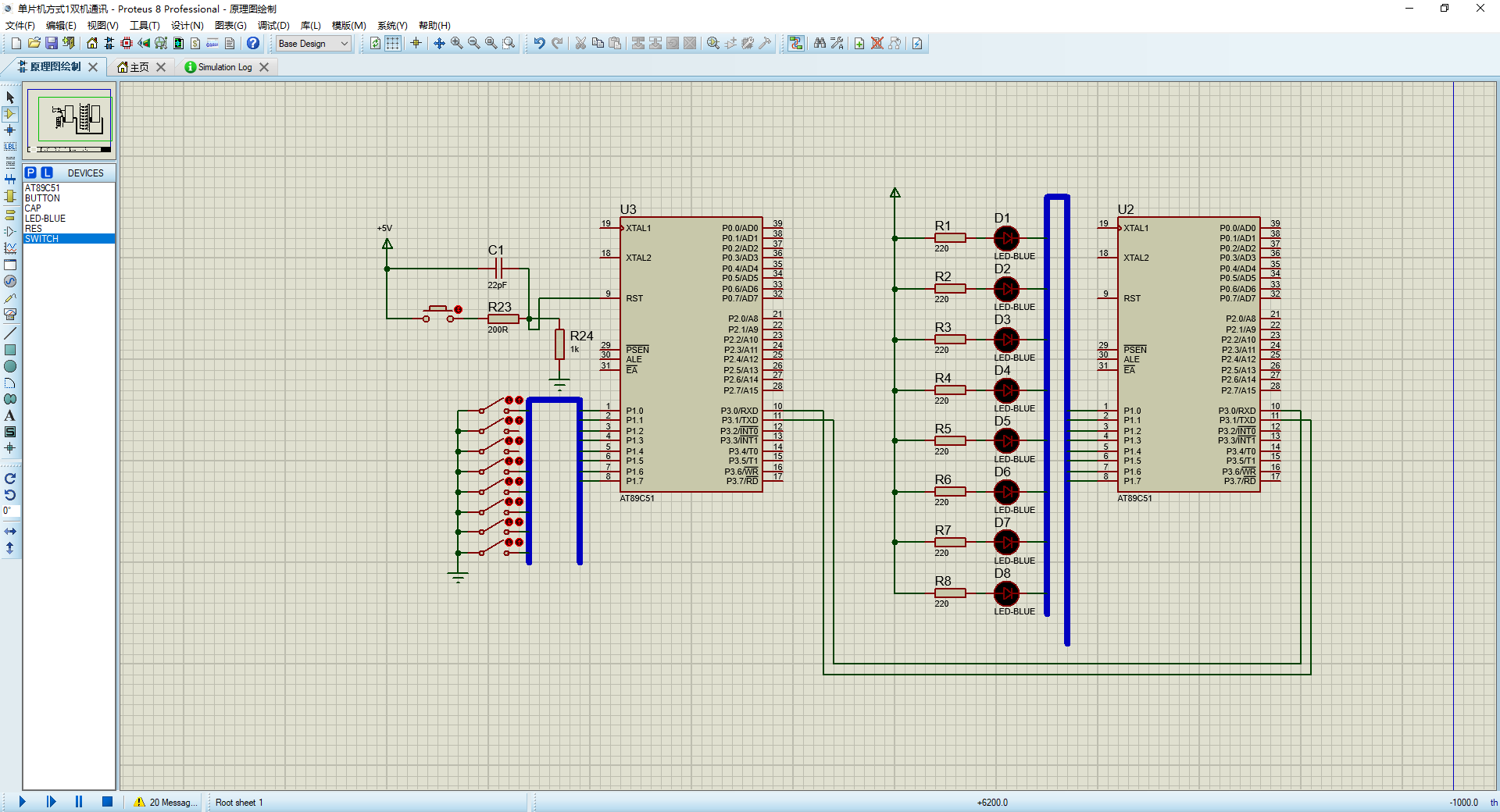The height and width of the screenshot is (812, 1500).
Task: Open the 调试(D) menu
Action: [273, 26]
